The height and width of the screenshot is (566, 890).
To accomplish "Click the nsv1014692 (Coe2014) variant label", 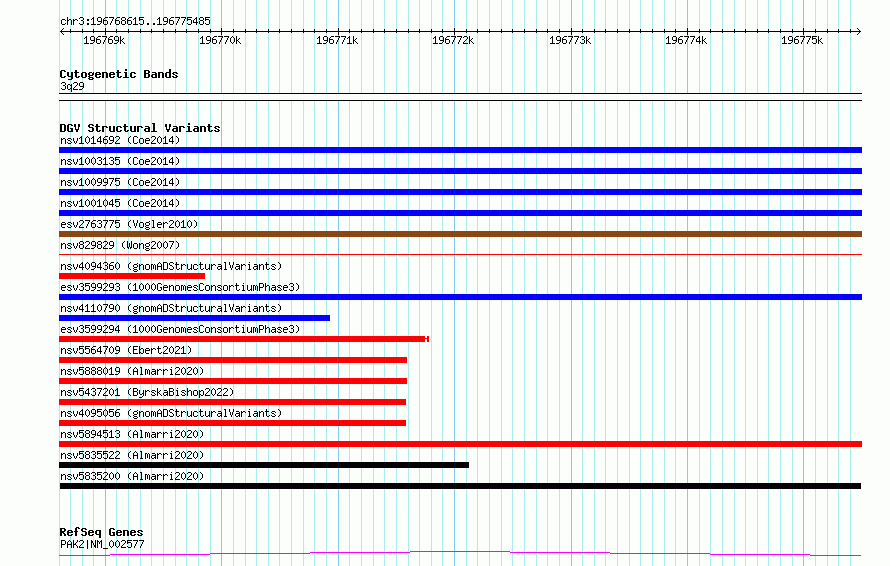I will click(x=120, y=140).
